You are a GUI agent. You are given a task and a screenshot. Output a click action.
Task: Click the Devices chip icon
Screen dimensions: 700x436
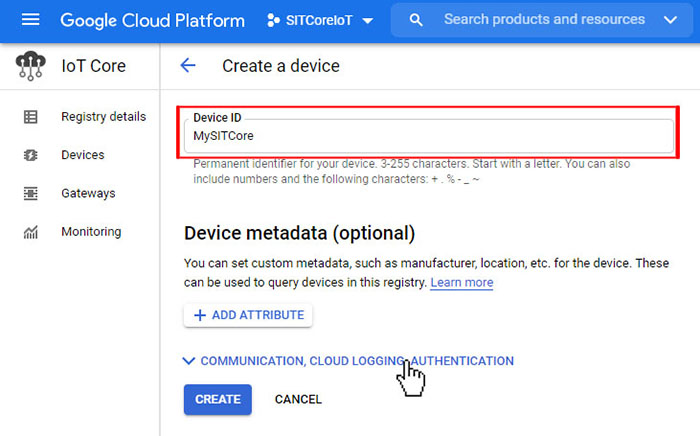click(x=30, y=155)
